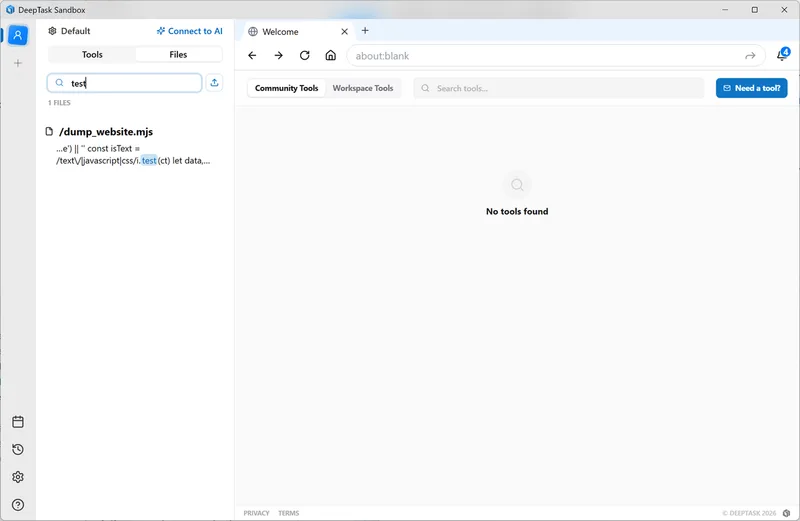Screen dimensions: 800x521
Task: Navigate forward with the right arrow
Action: 279,56
